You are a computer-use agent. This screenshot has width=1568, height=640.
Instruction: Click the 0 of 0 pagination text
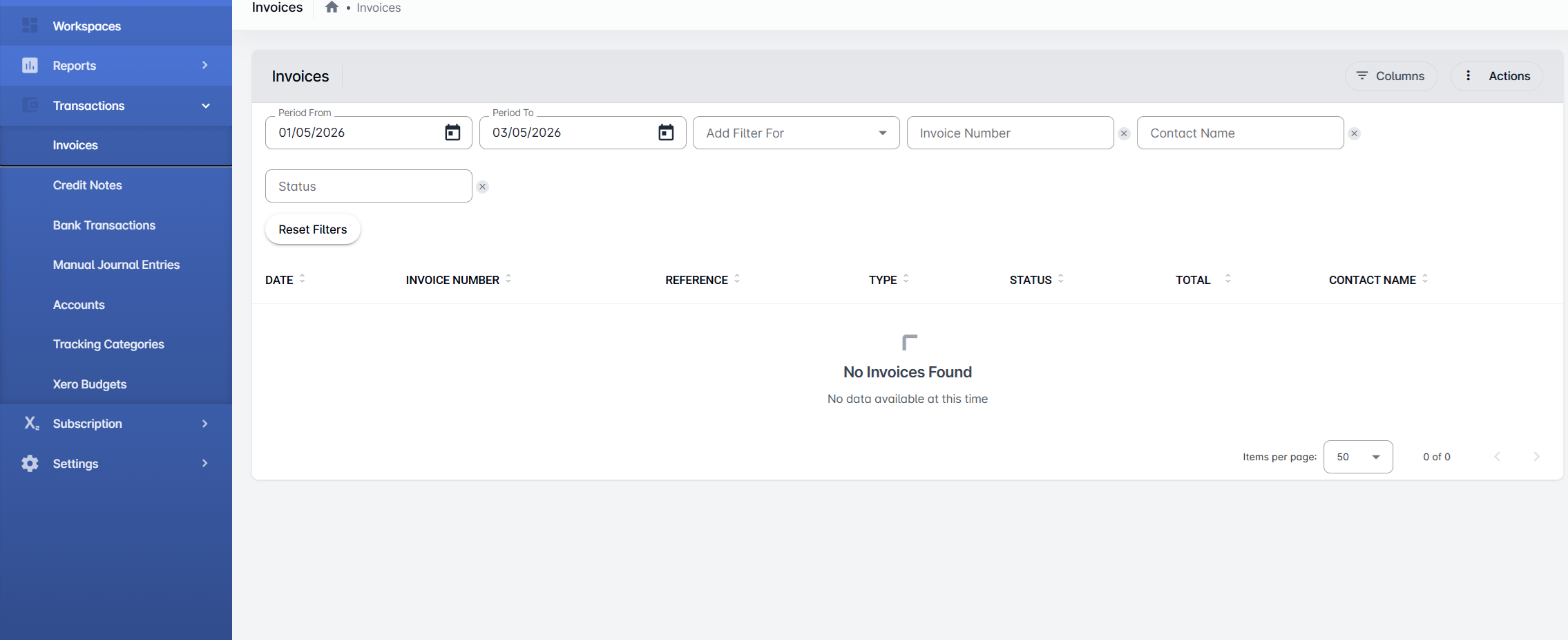click(1437, 457)
